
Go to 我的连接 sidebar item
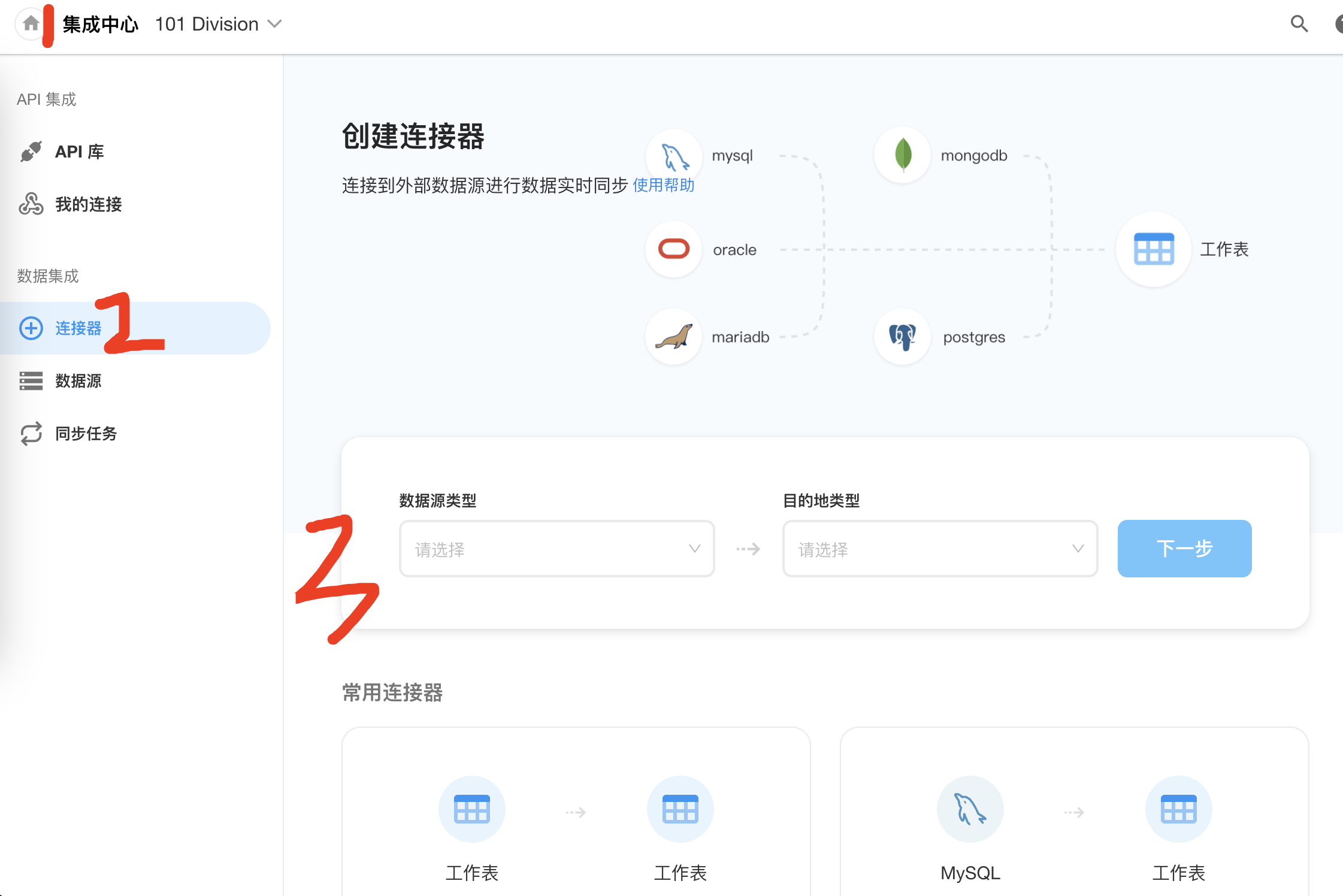[x=88, y=205]
